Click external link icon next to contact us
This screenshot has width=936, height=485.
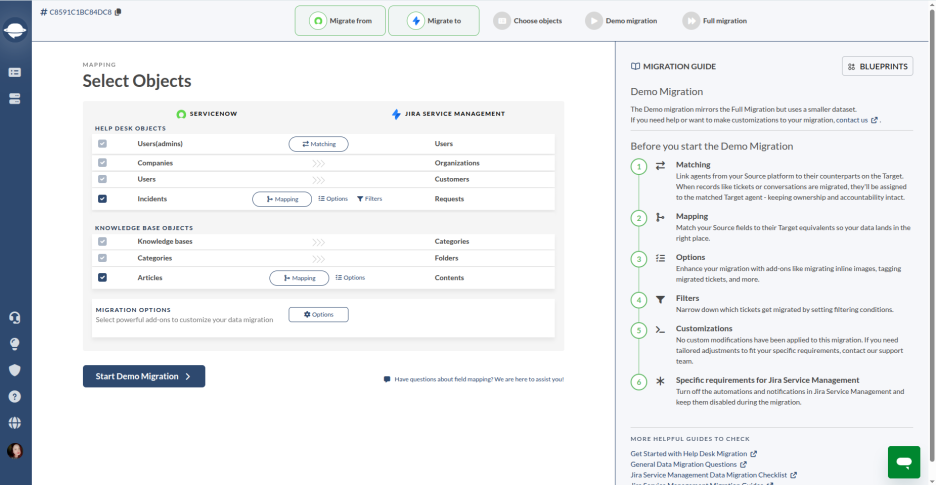pyautogui.click(x=875, y=120)
